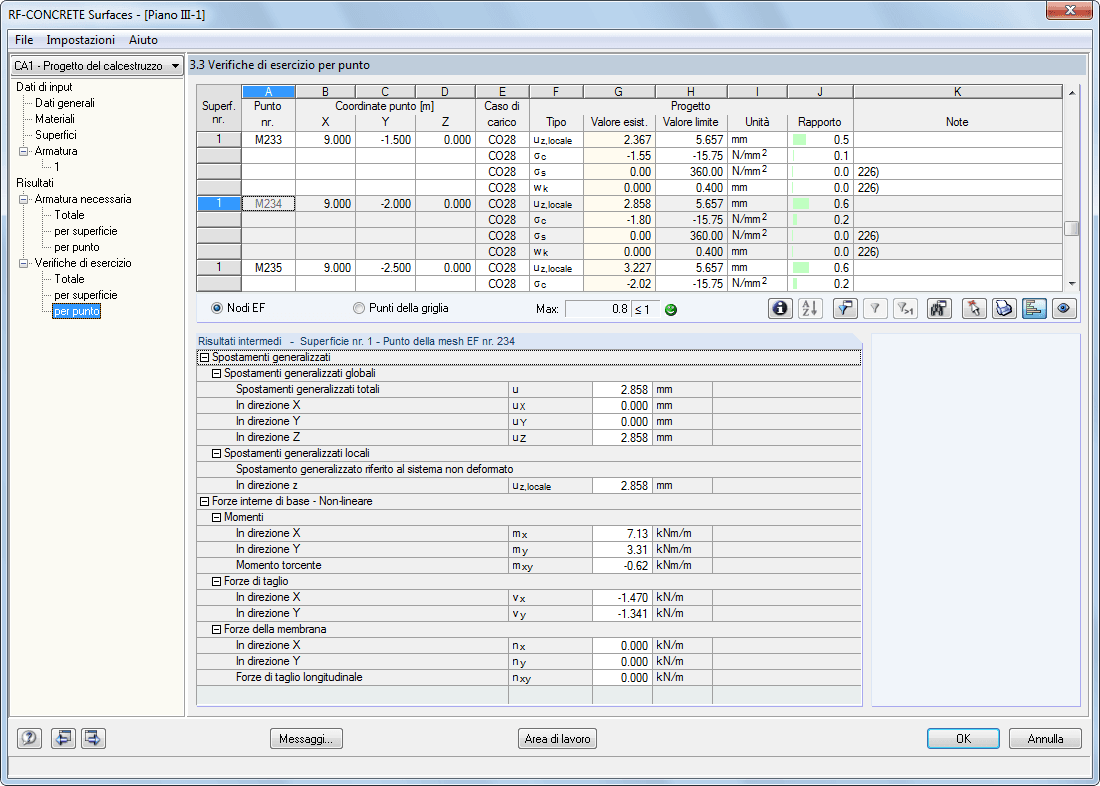Viewport: 1100px width, 786px height.
Task: Collapse Spostamenti generalizzati locali group
Action: 216,454
